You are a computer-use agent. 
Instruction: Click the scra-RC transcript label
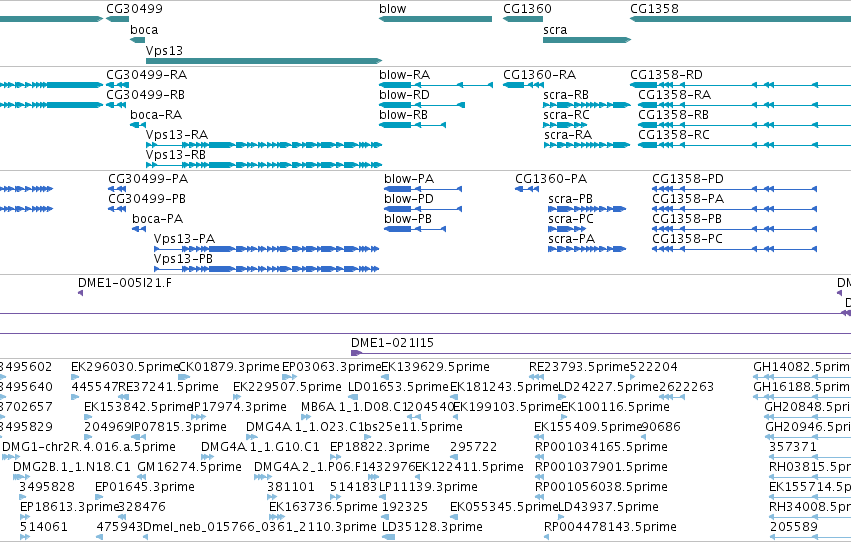[566, 115]
